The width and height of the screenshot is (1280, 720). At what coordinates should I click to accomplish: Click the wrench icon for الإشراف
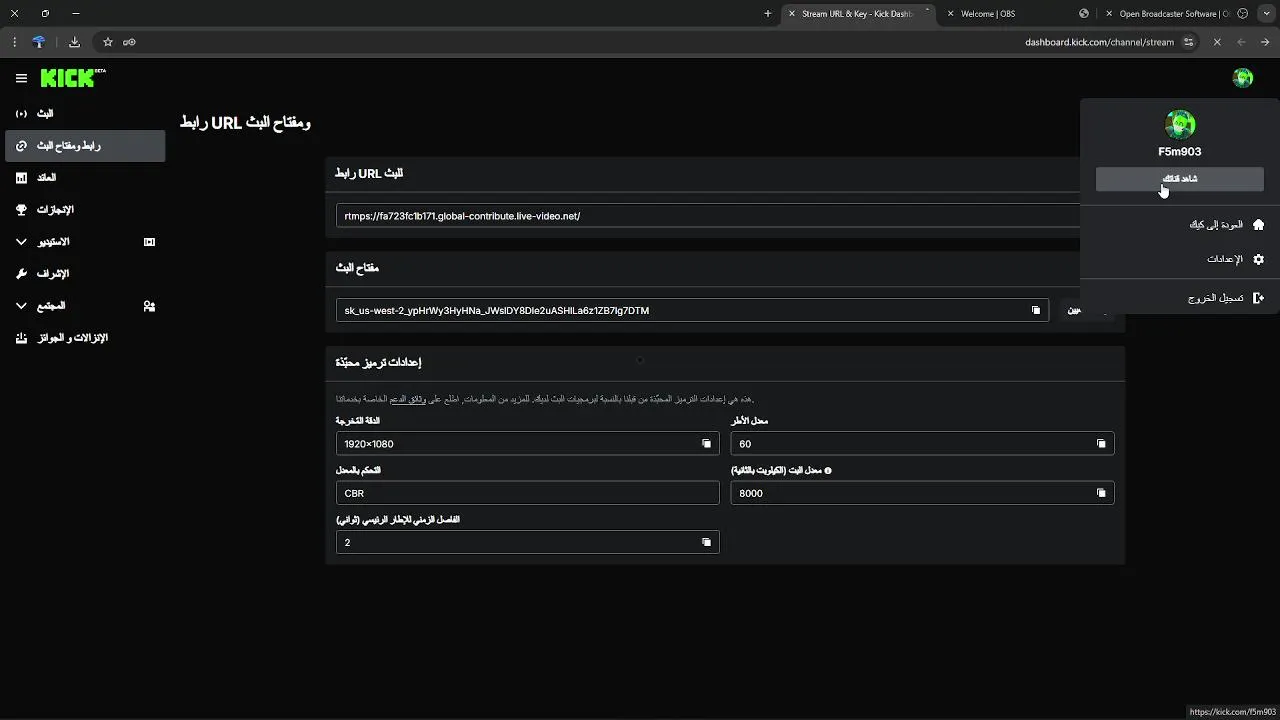[21, 274]
